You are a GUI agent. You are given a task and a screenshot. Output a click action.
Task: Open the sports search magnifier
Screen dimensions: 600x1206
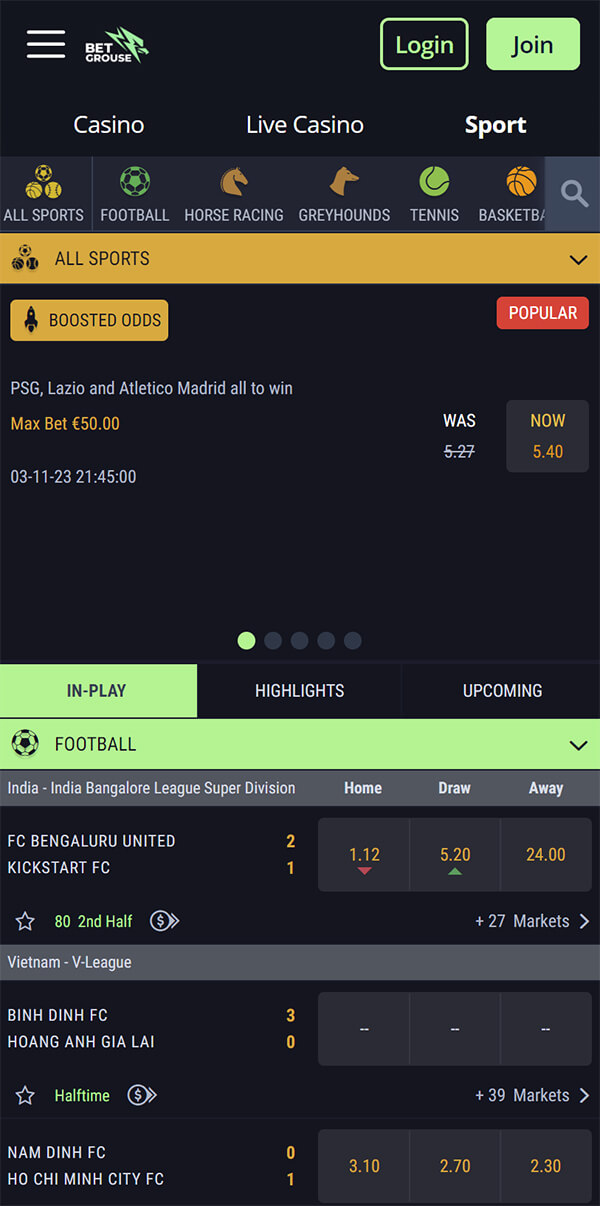coord(574,194)
